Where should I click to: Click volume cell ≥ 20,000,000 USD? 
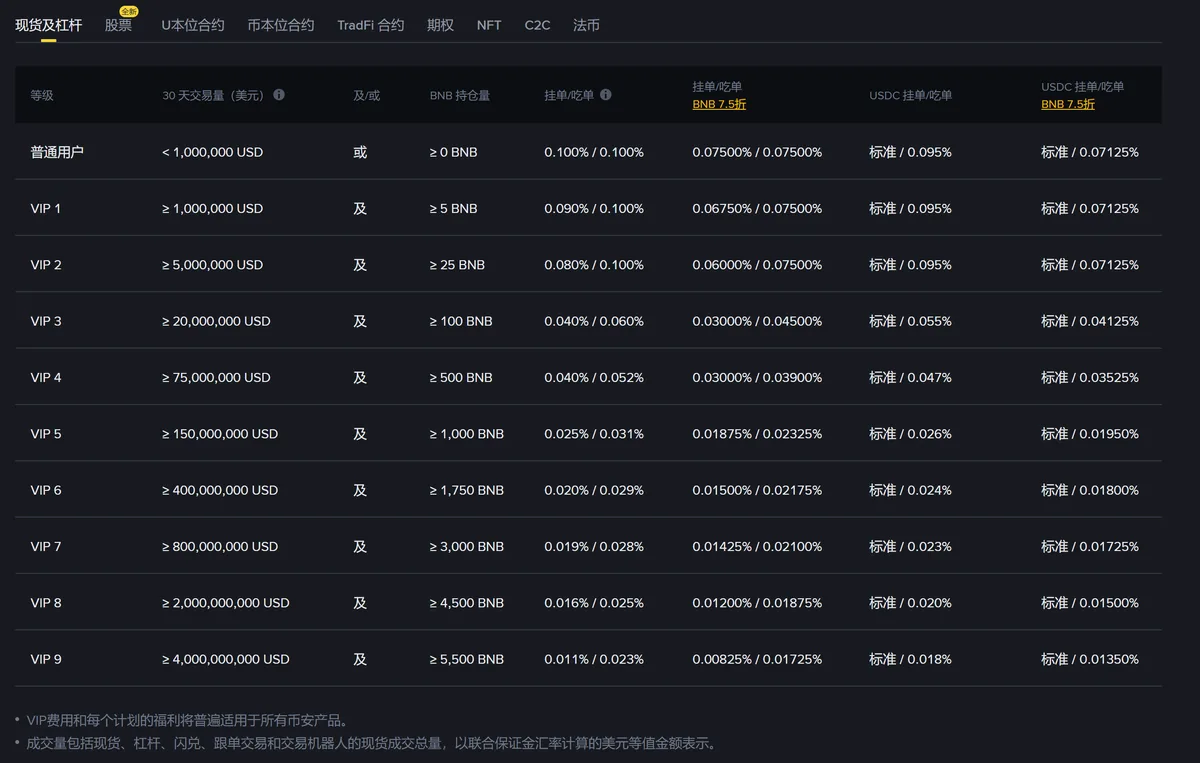click(216, 321)
